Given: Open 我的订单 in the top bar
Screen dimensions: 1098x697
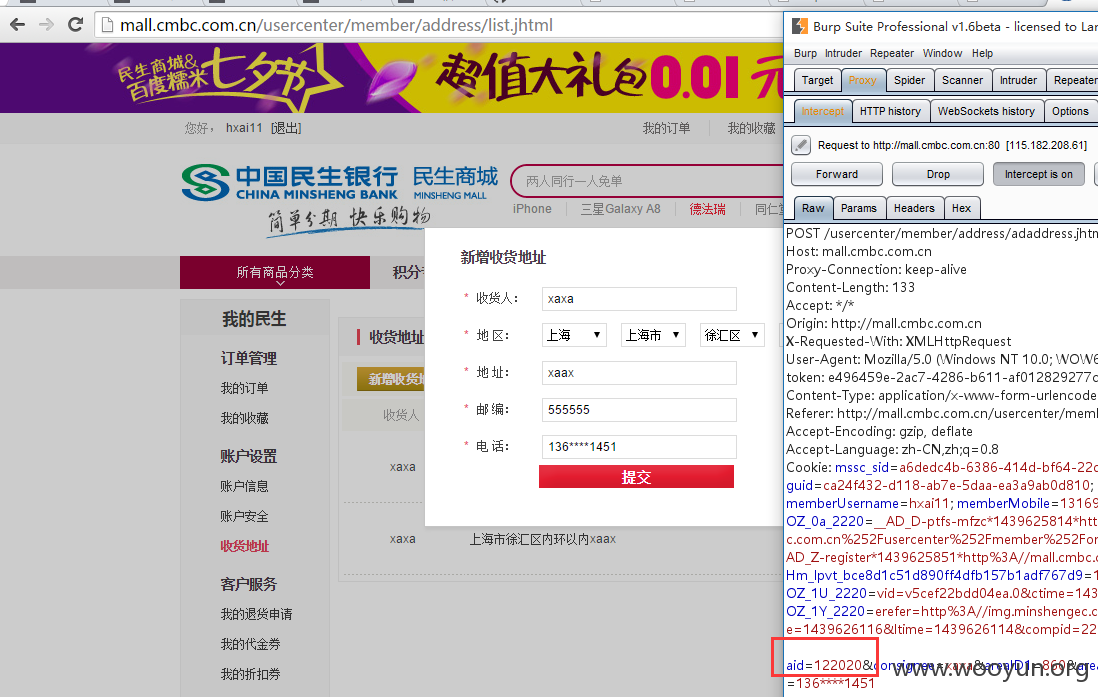Looking at the screenshot, I should (x=667, y=128).
